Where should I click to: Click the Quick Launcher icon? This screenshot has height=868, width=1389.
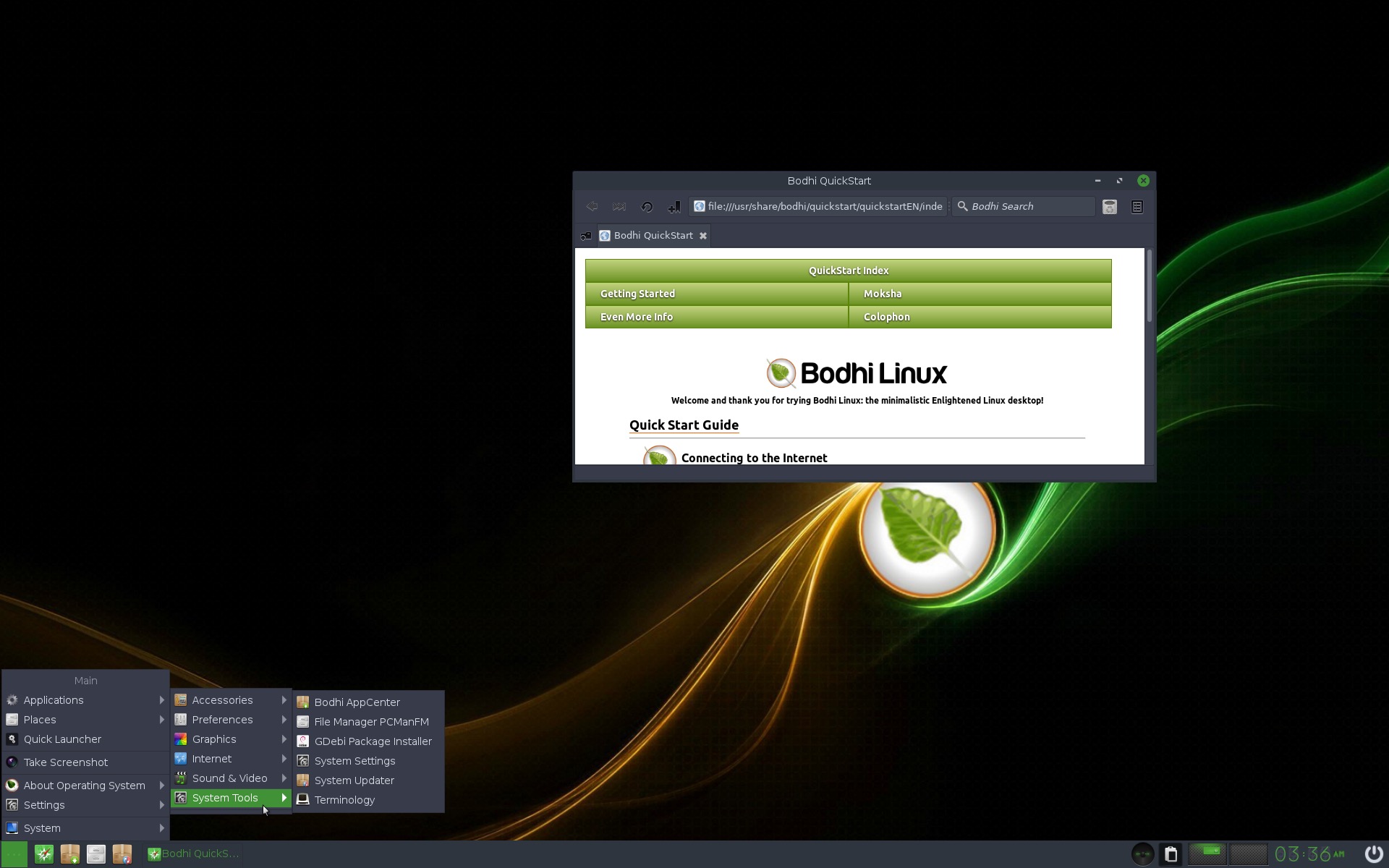[x=12, y=739]
